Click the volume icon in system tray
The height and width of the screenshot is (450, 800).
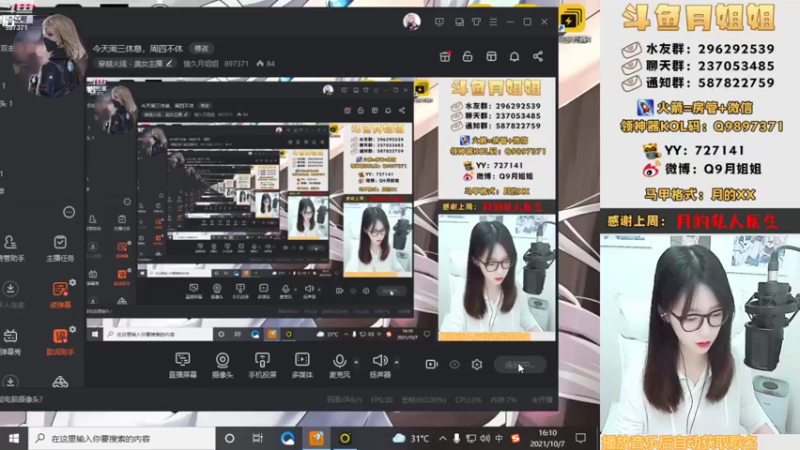485,438
